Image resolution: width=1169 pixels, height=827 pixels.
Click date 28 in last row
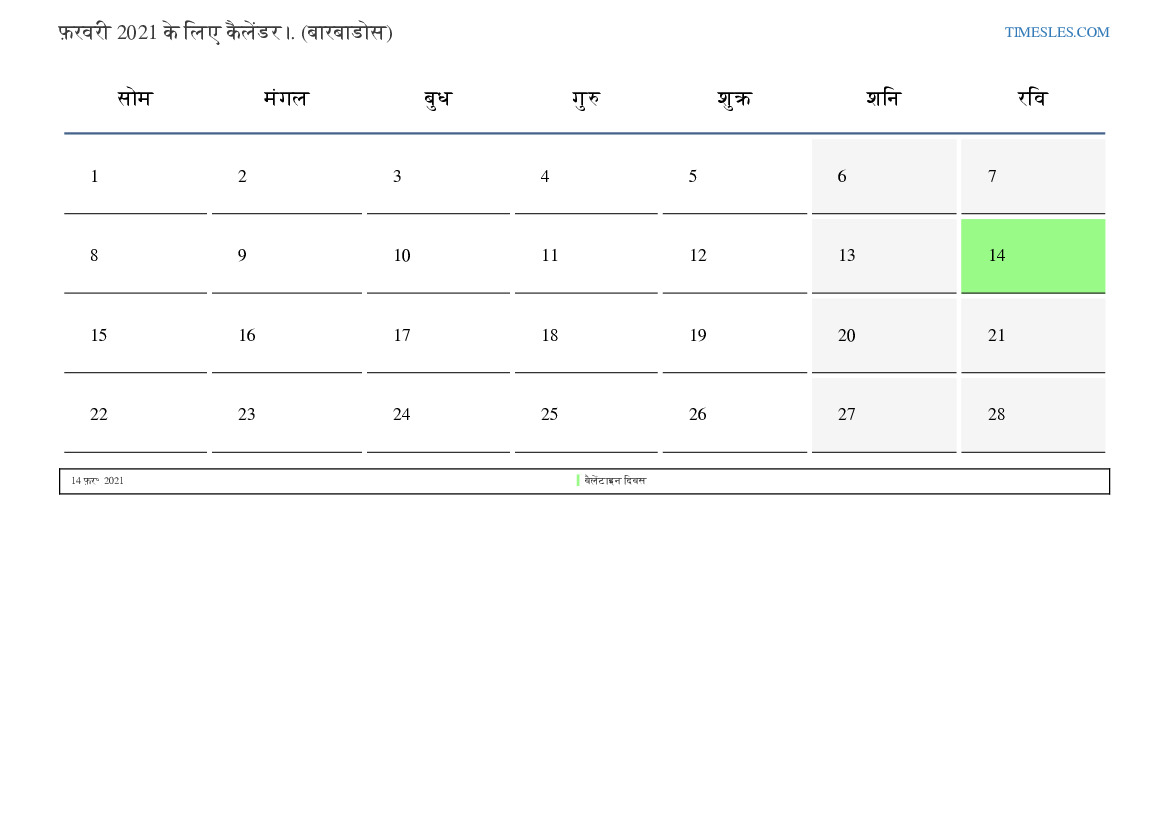1033,415
